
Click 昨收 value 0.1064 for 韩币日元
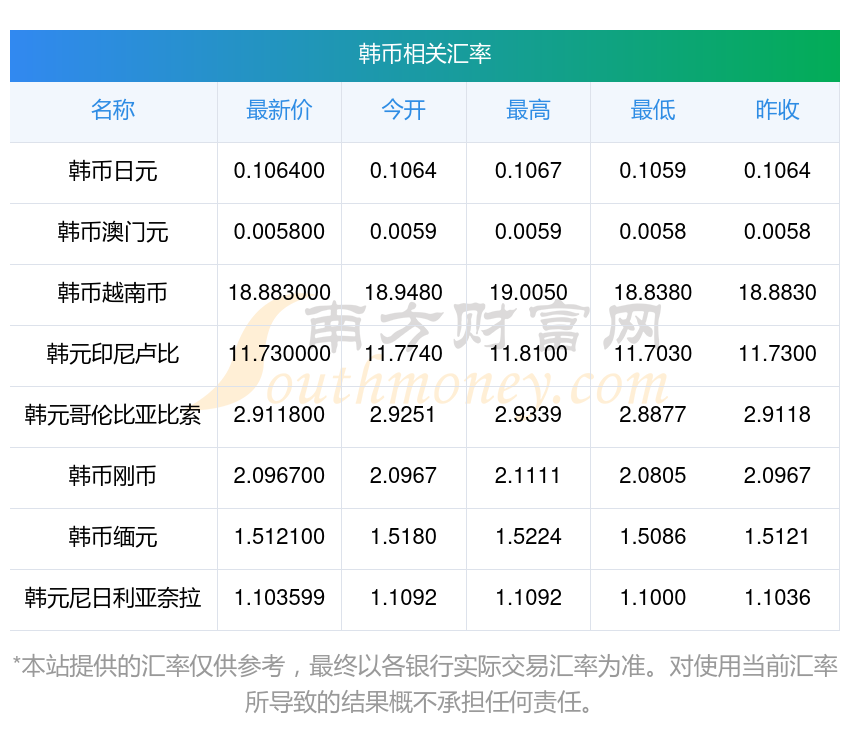pos(777,171)
